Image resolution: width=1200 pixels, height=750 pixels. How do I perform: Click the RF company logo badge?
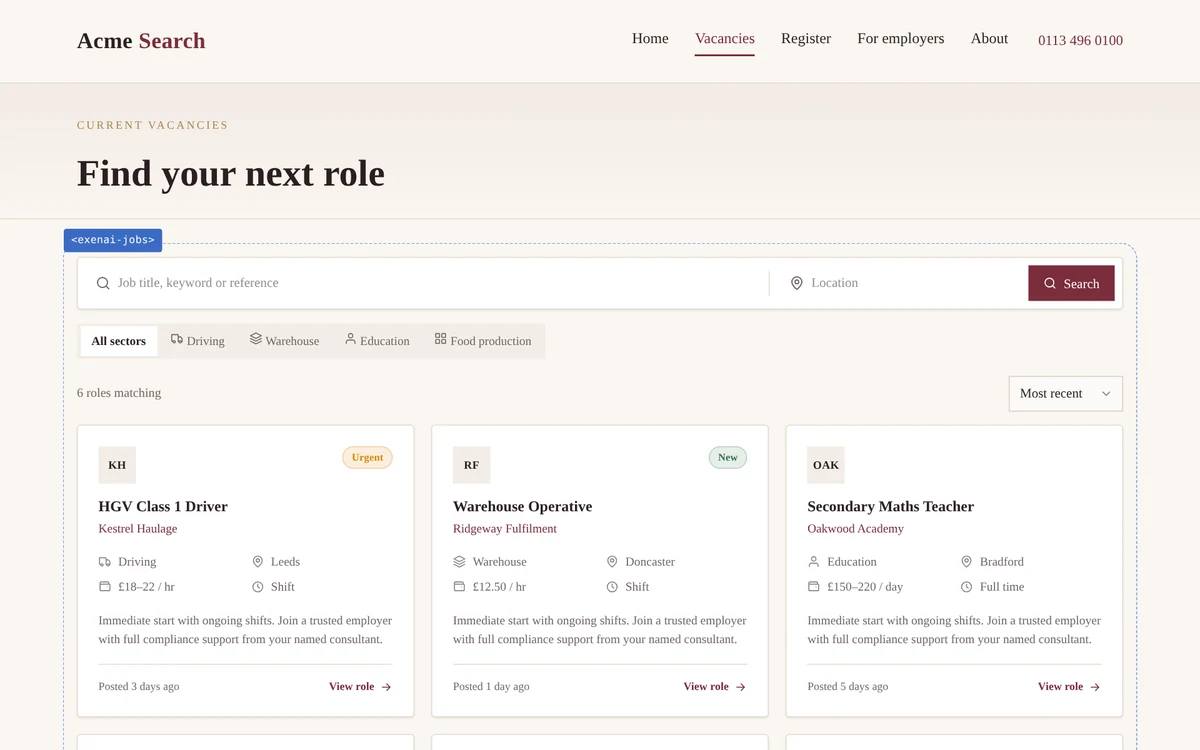pos(471,465)
